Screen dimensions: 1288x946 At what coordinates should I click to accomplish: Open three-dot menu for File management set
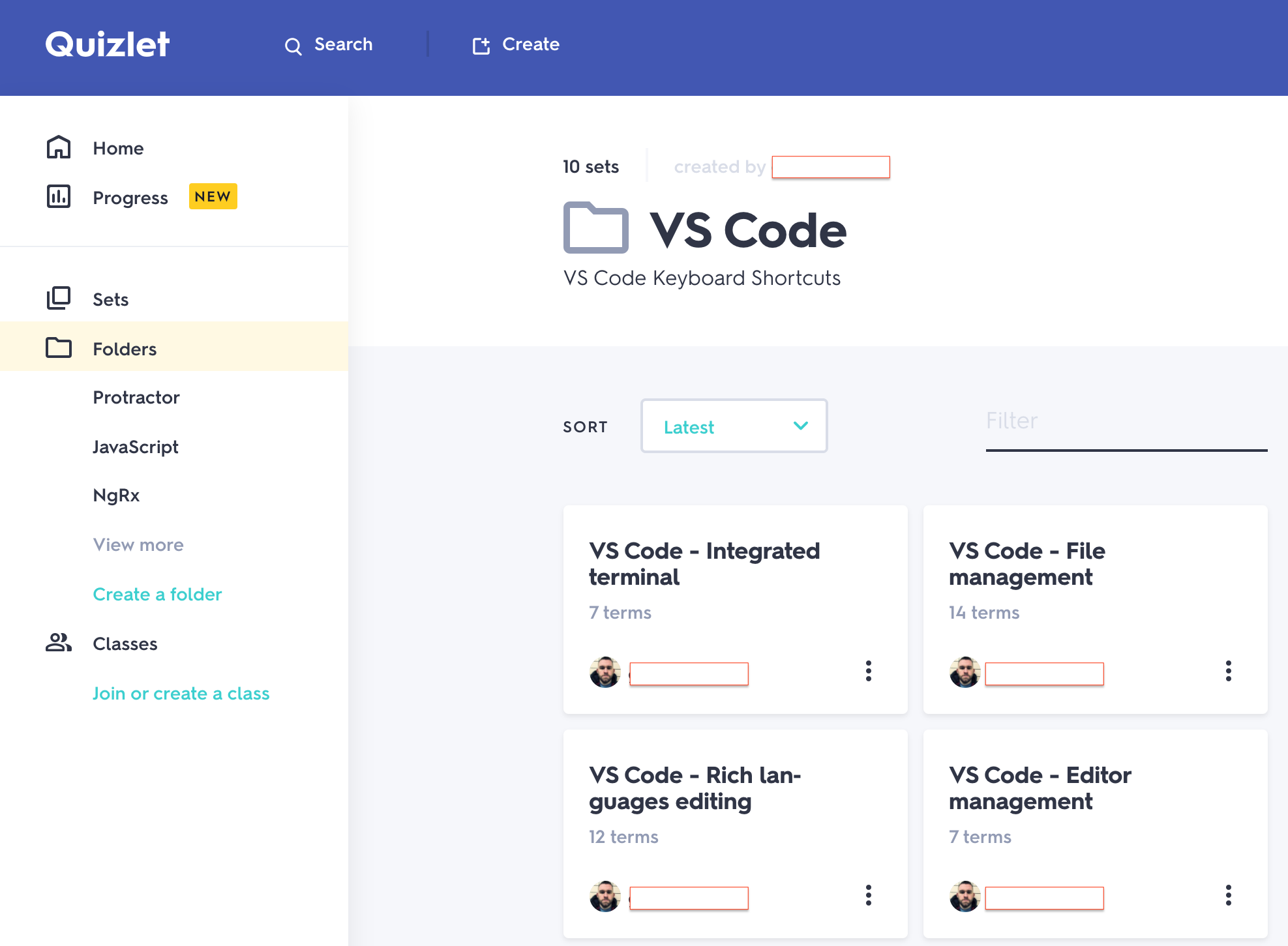[1228, 671]
